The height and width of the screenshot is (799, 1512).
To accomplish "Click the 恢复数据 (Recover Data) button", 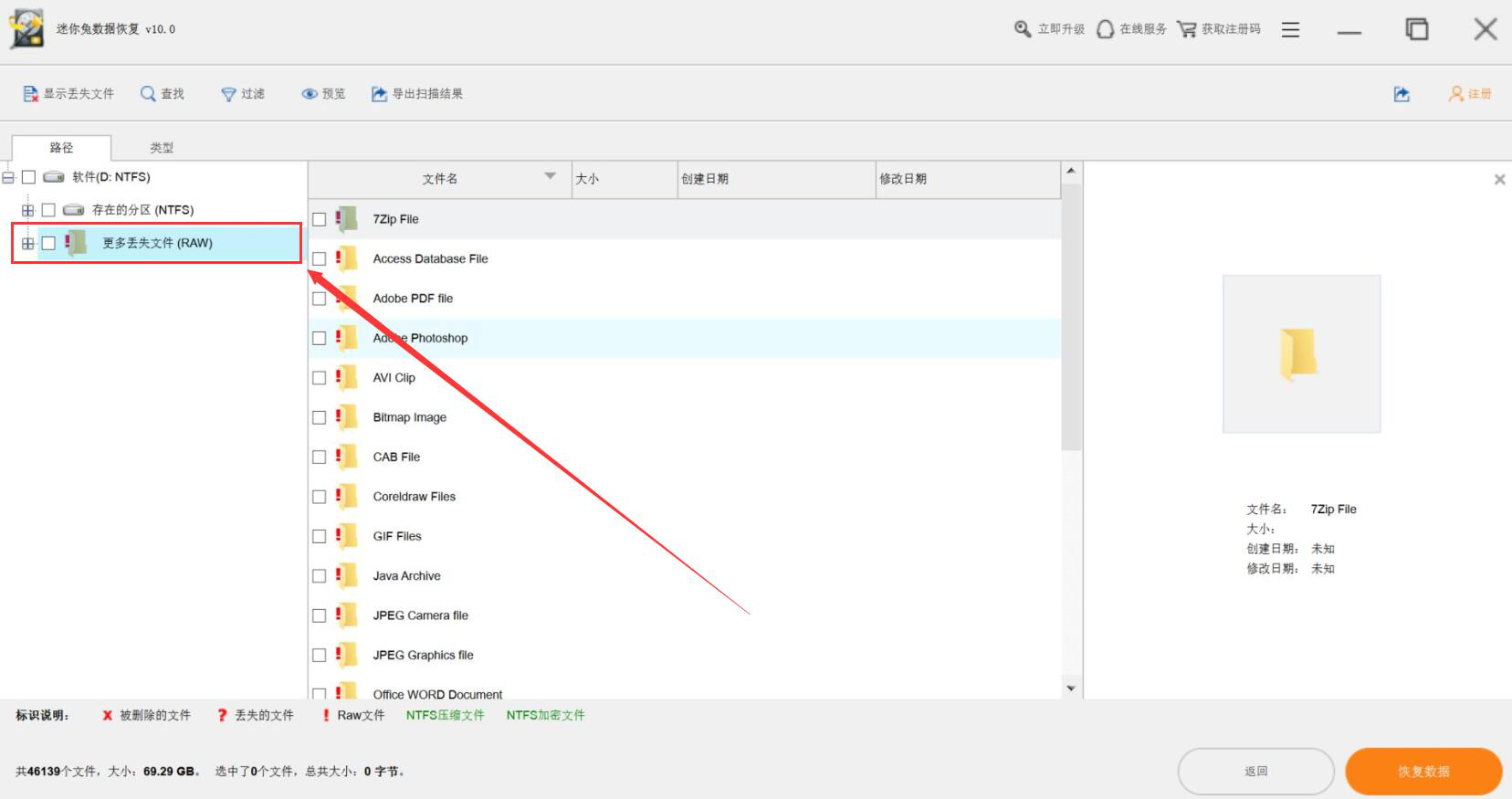I will (x=1423, y=772).
